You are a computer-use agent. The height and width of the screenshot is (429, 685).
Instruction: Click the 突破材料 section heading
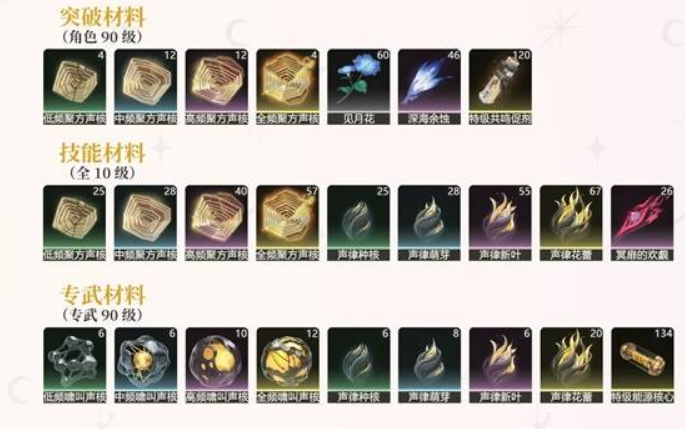(x=102, y=17)
